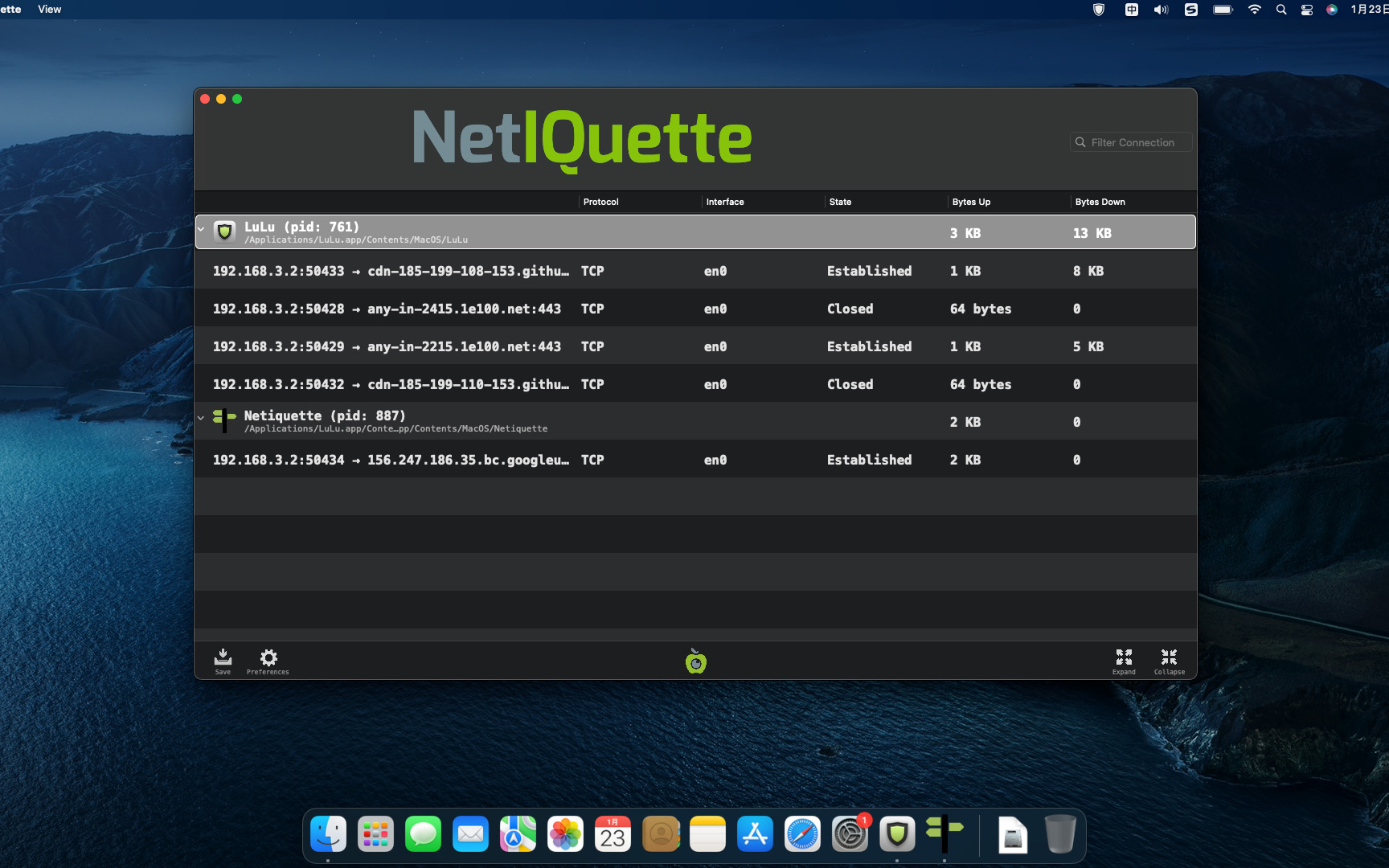Open the volume control in menu bar
Image resolution: width=1389 pixels, height=868 pixels.
click(x=1161, y=10)
